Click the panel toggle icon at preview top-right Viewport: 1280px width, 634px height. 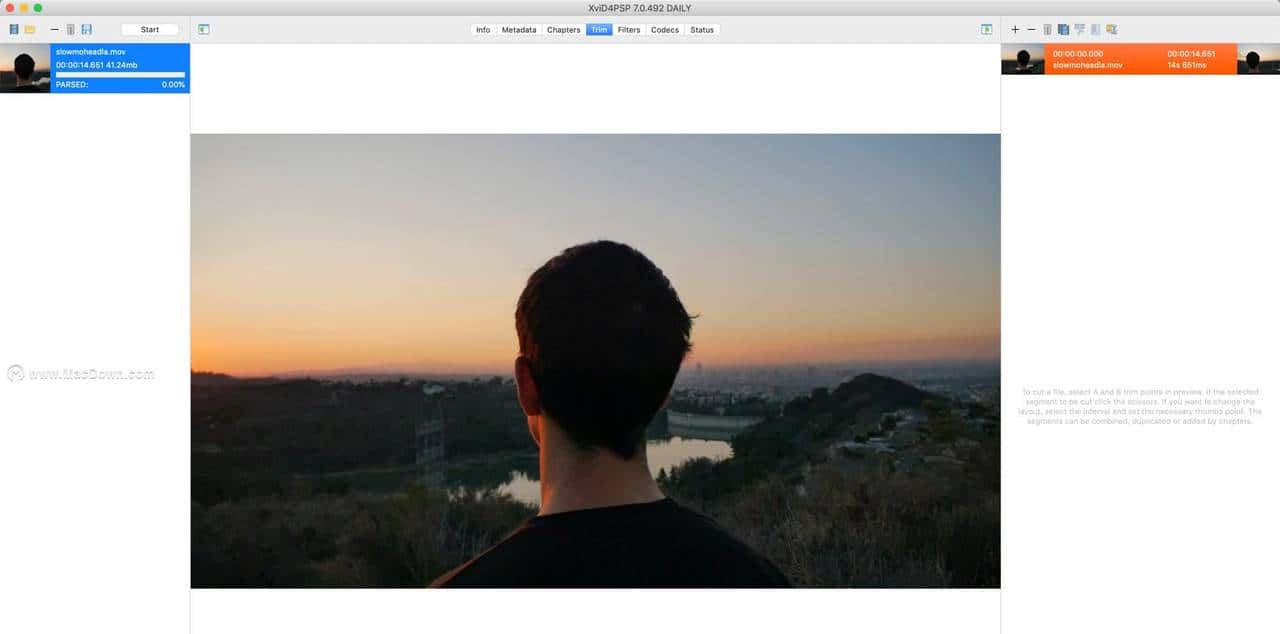click(987, 29)
